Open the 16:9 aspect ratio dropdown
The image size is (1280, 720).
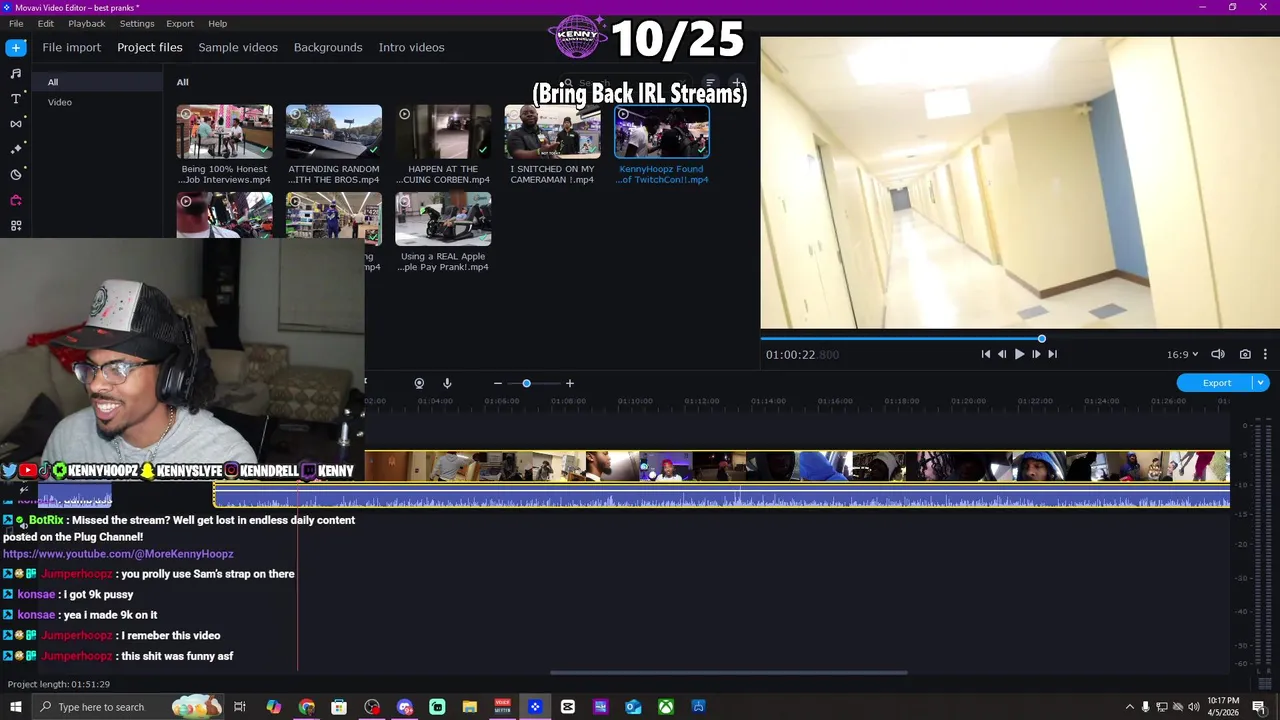[1182, 354]
